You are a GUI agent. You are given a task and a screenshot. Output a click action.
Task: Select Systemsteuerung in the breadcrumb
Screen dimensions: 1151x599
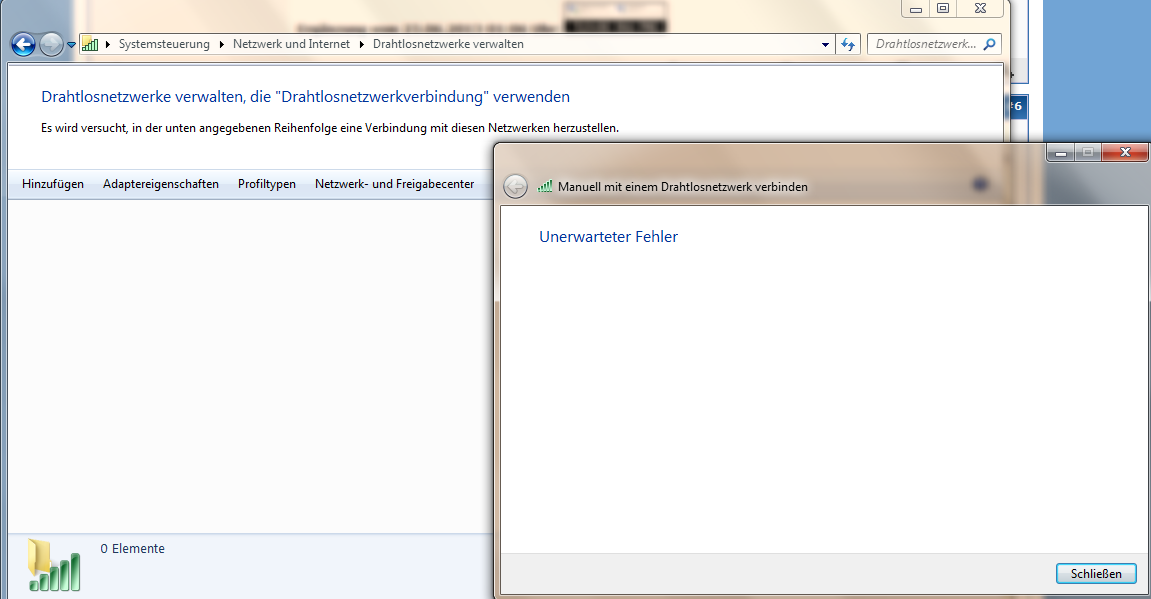(164, 44)
